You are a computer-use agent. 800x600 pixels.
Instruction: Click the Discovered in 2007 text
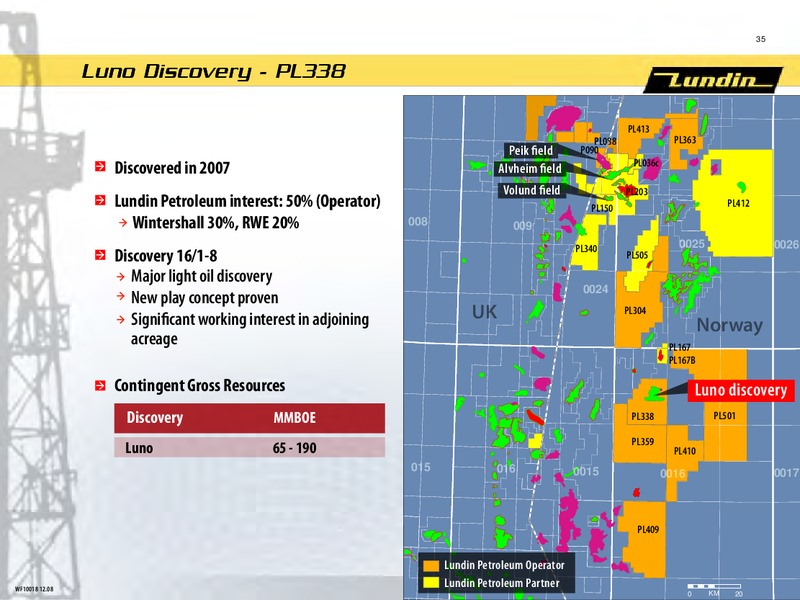[172, 168]
